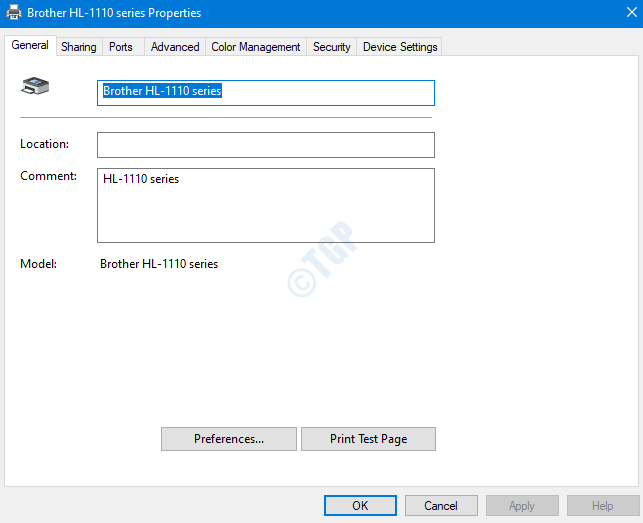
Task: Click the Model value 'Brother HL-1110 series'
Action: (159, 264)
